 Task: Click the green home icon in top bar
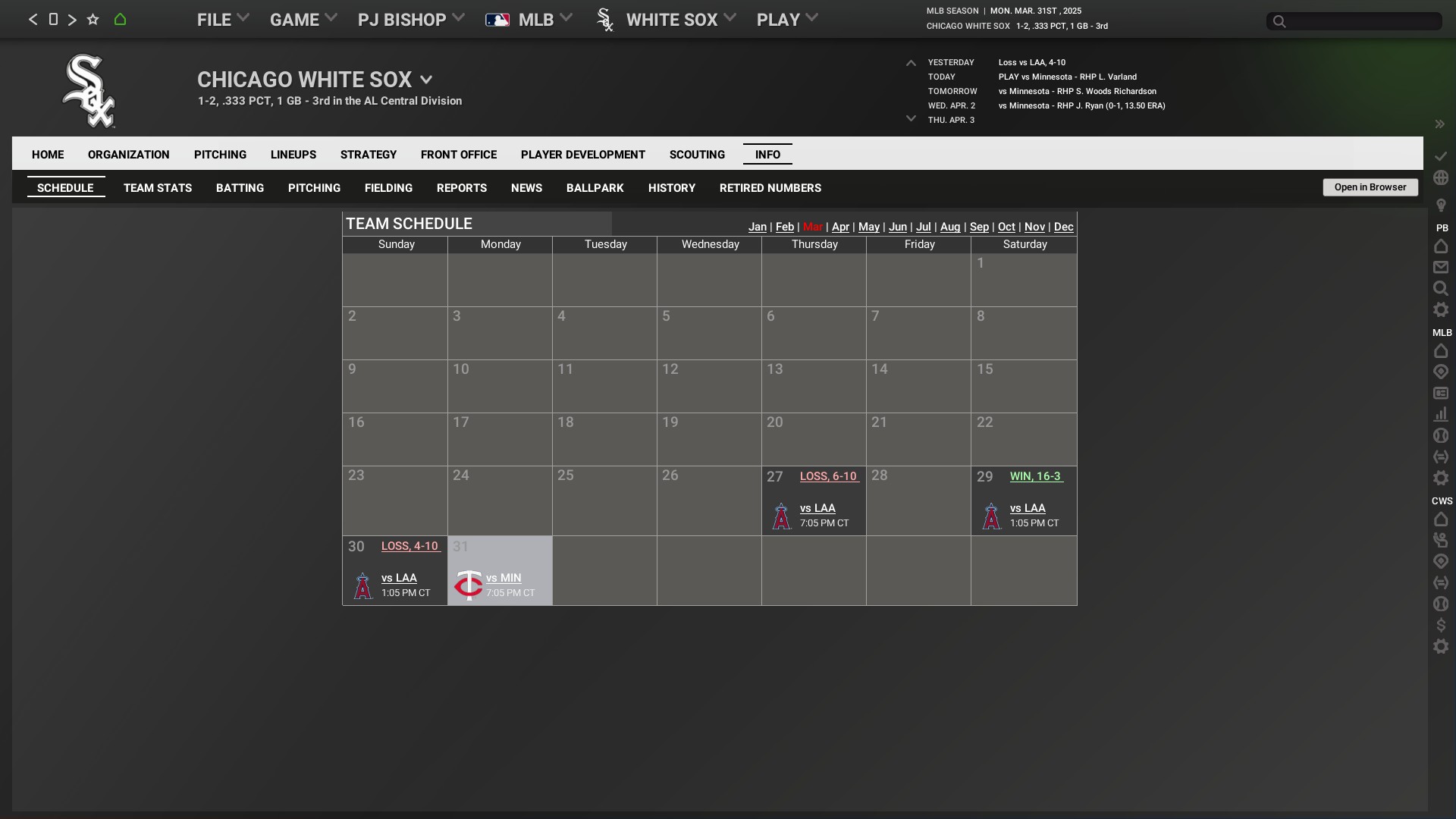tap(120, 20)
